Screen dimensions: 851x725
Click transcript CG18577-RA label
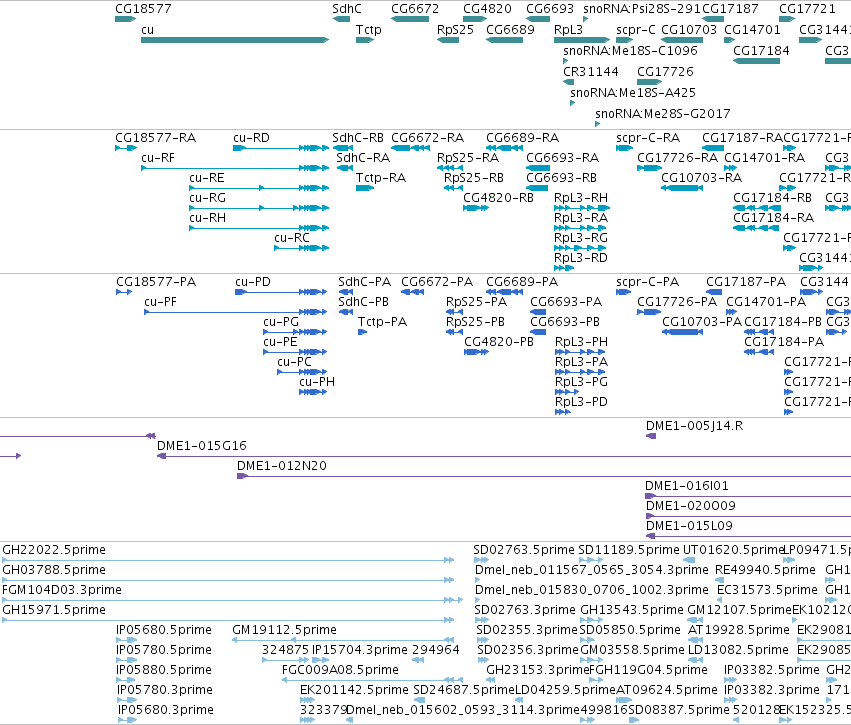click(155, 138)
